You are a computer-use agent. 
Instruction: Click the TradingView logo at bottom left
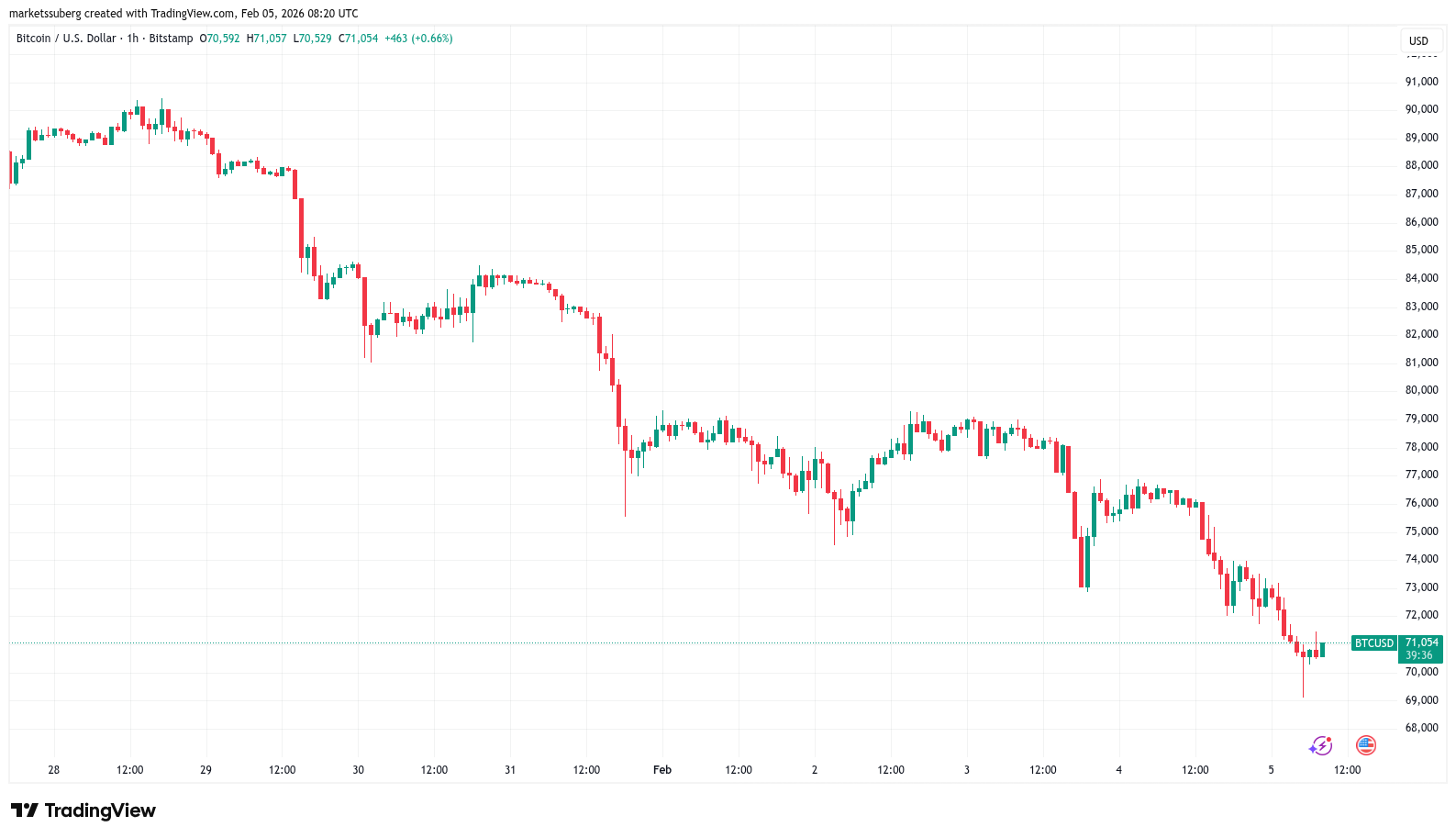[83, 810]
